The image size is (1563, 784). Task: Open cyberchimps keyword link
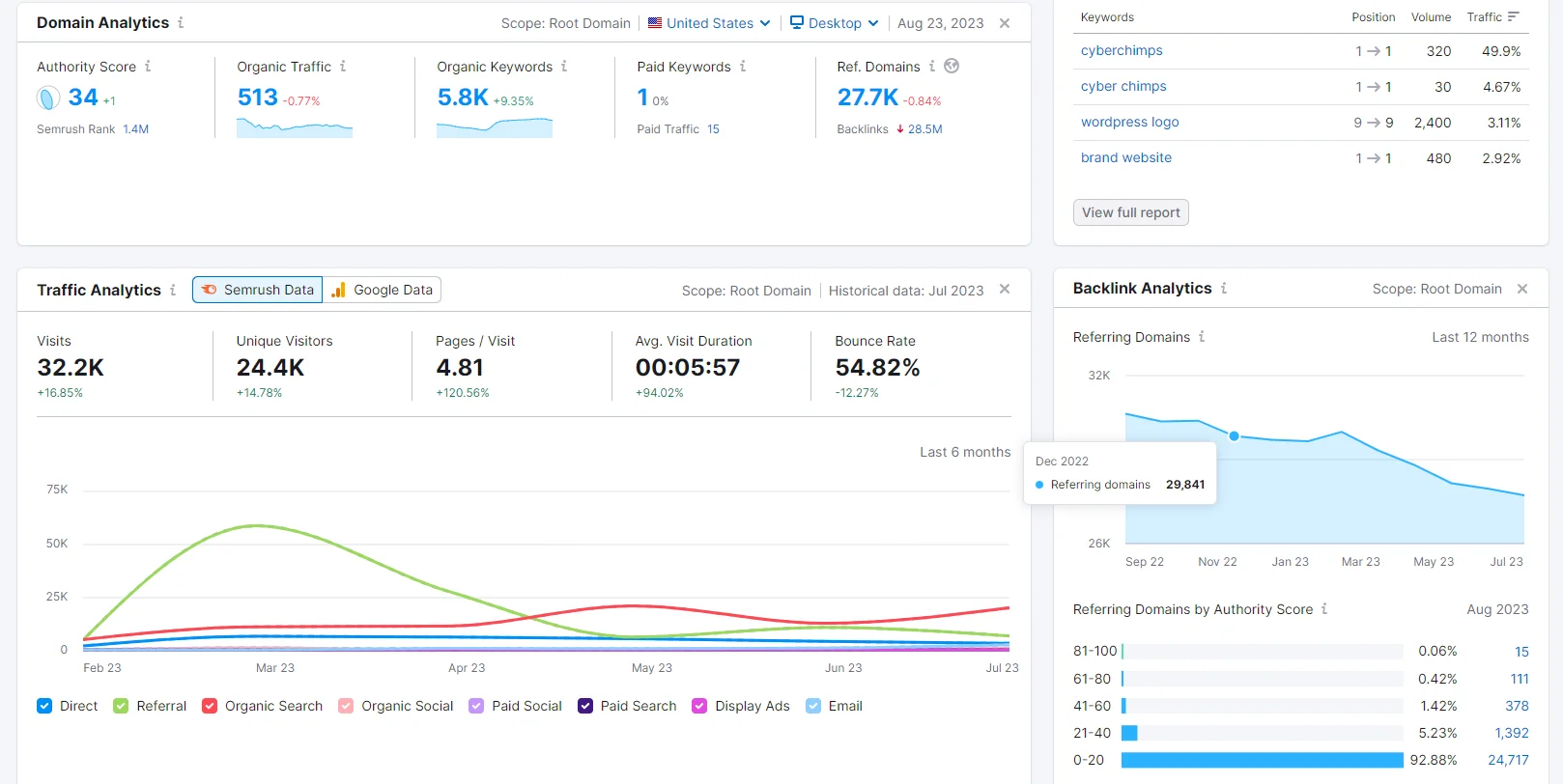point(1122,51)
